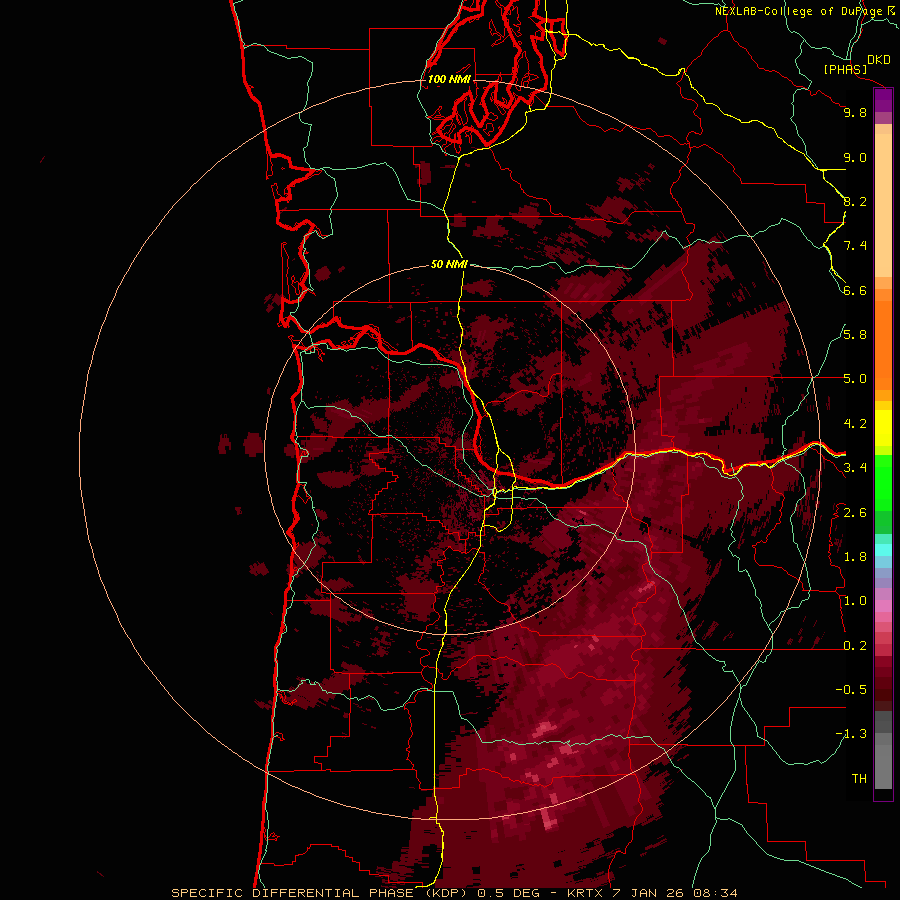Click the 7.4 value on the legend
Screen dimensions: 900x900
pyautogui.click(x=855, y=246)
